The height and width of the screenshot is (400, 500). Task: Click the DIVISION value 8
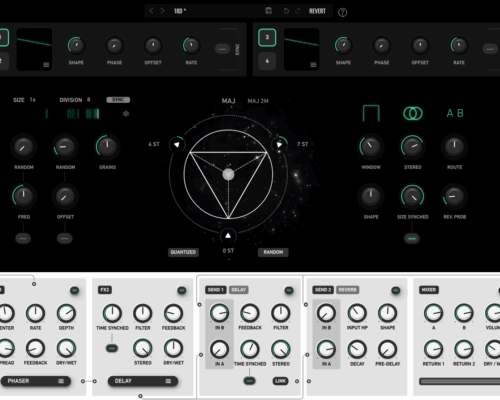(88, 100)
